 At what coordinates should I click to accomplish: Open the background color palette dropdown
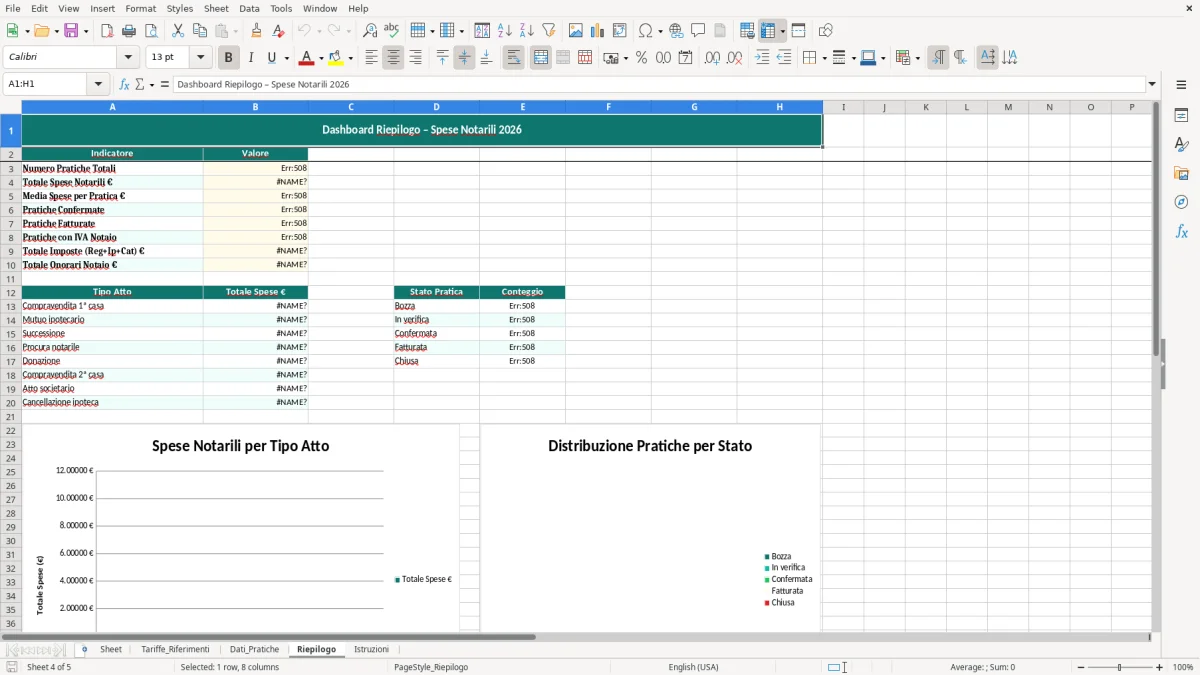tap(351, 58)
